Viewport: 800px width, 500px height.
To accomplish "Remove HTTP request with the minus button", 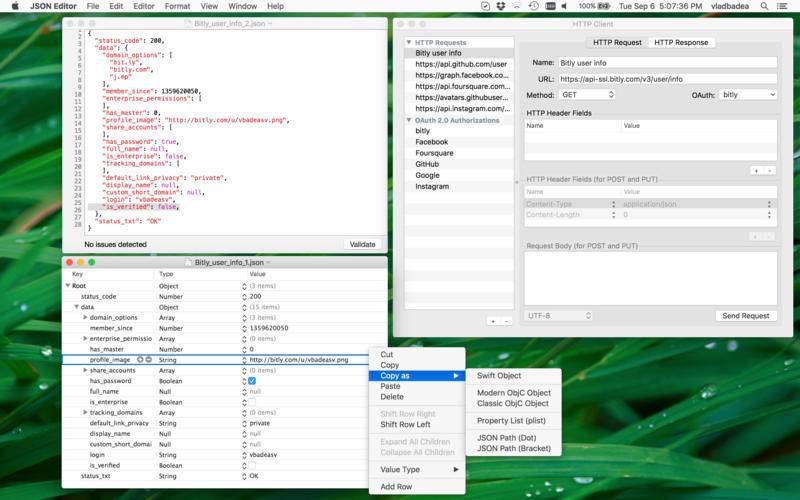I will pos(506,321).
